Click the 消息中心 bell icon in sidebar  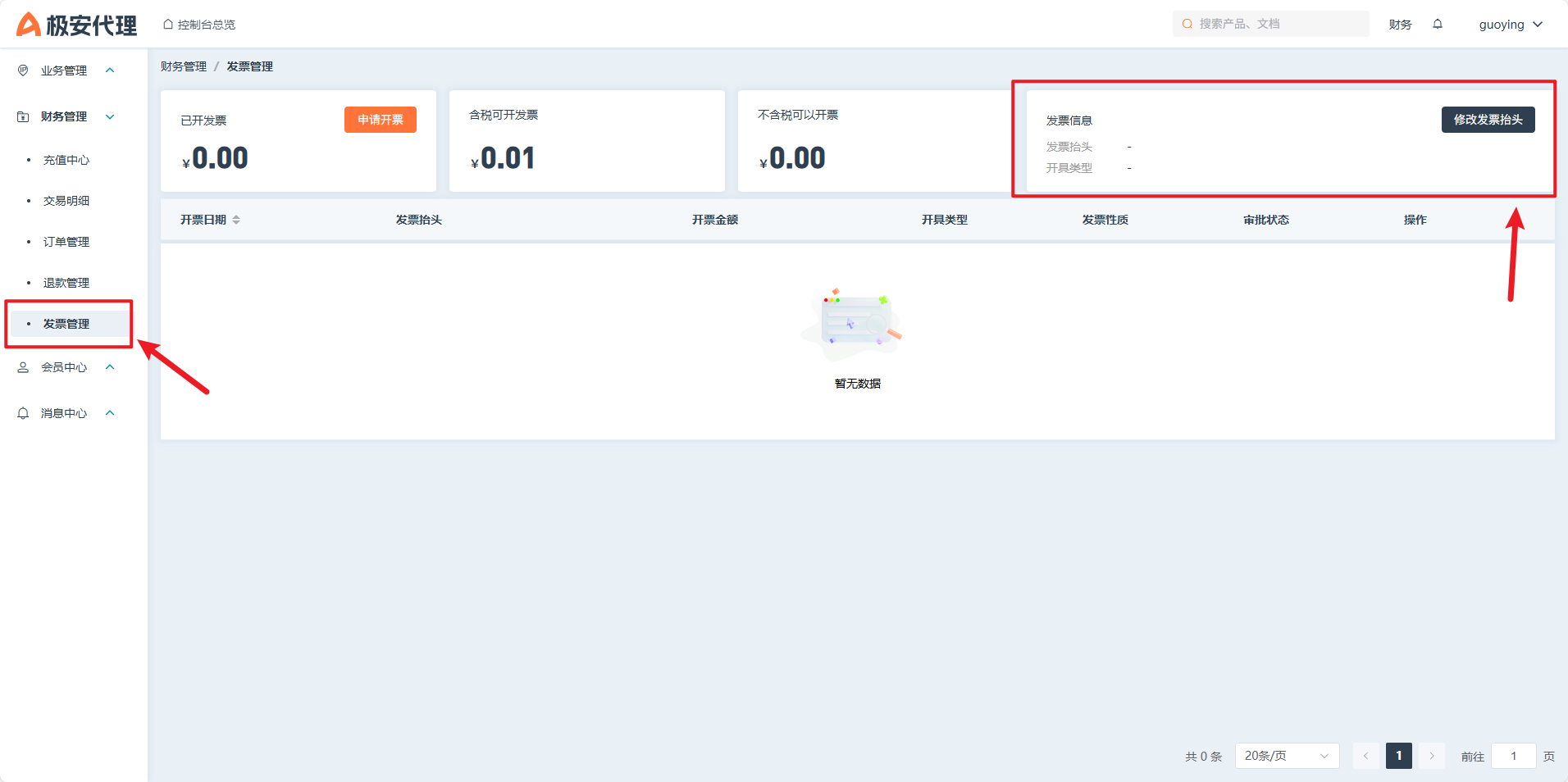[23, 413]
